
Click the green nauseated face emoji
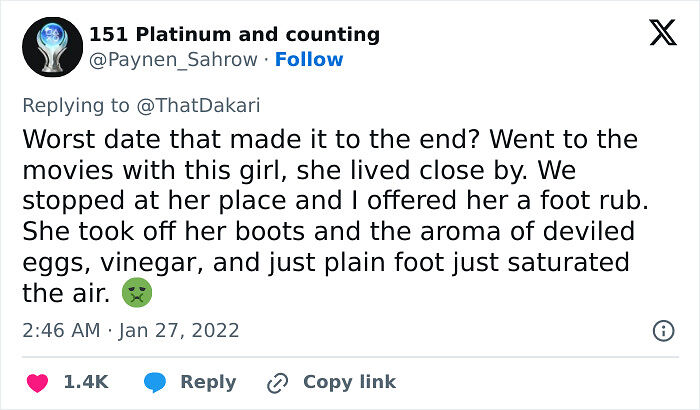pyautogui.click(x=134, y=294)
